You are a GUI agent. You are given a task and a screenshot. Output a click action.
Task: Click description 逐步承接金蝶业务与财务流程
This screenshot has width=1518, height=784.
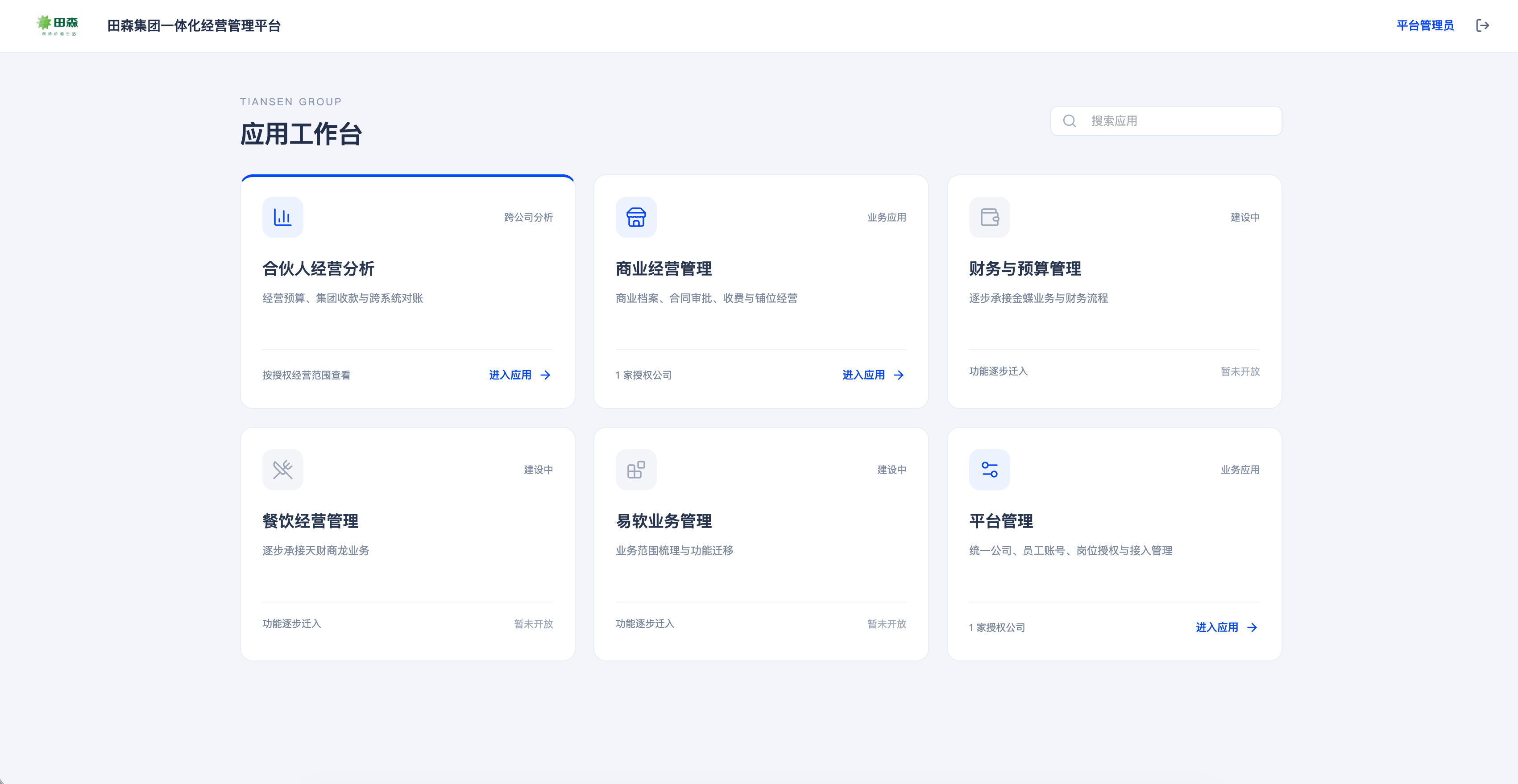pyautogui.click(x=1038, y=298)
